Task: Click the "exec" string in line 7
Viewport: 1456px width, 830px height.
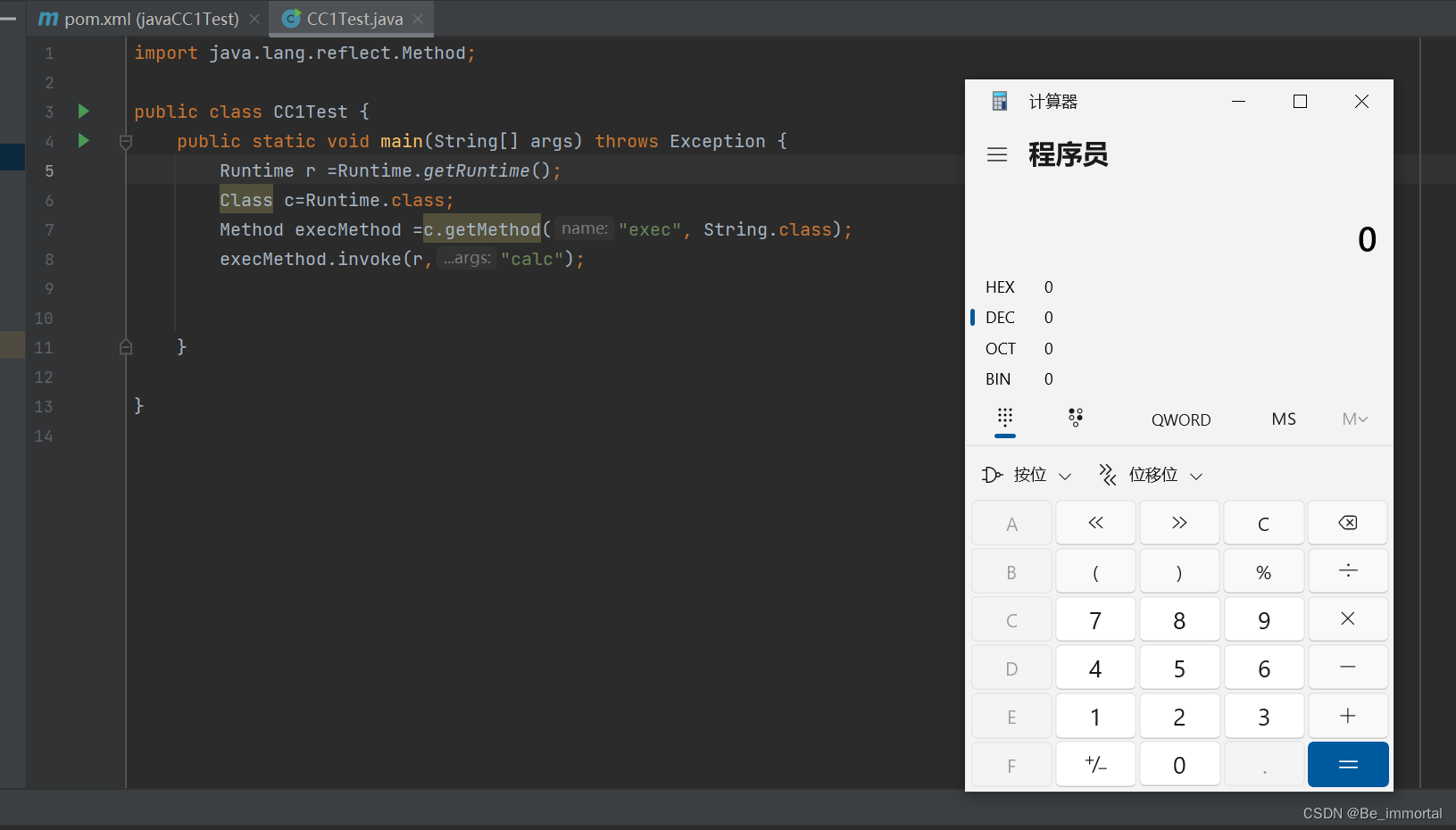Action: 650,229
